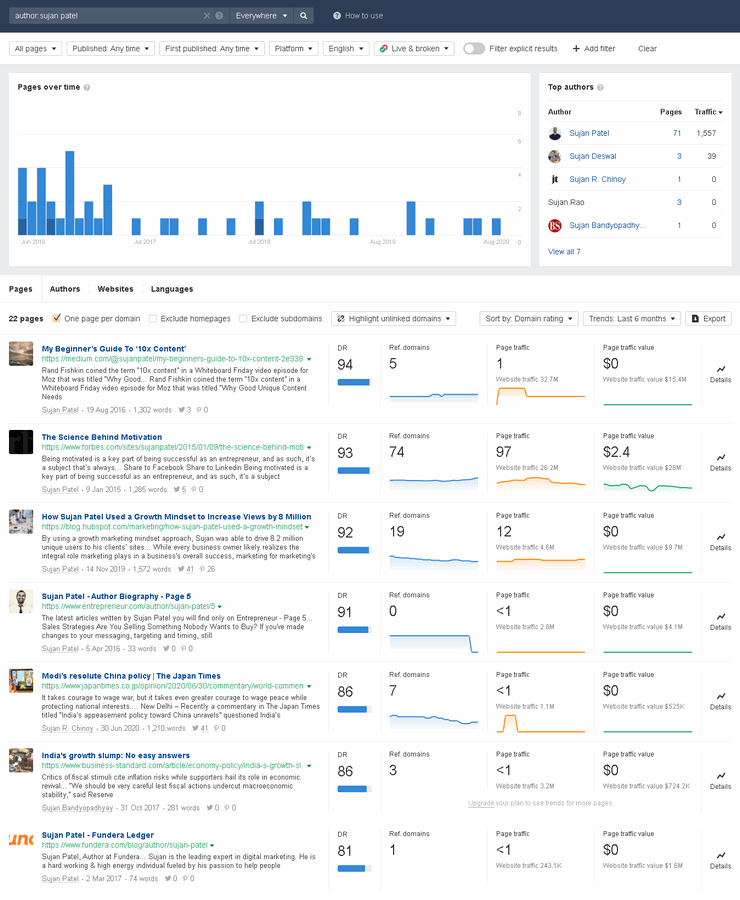Click the Pages over time info icon
This screenshot has width=740, height=900.
pyautogui.click(x=87, y=87)
